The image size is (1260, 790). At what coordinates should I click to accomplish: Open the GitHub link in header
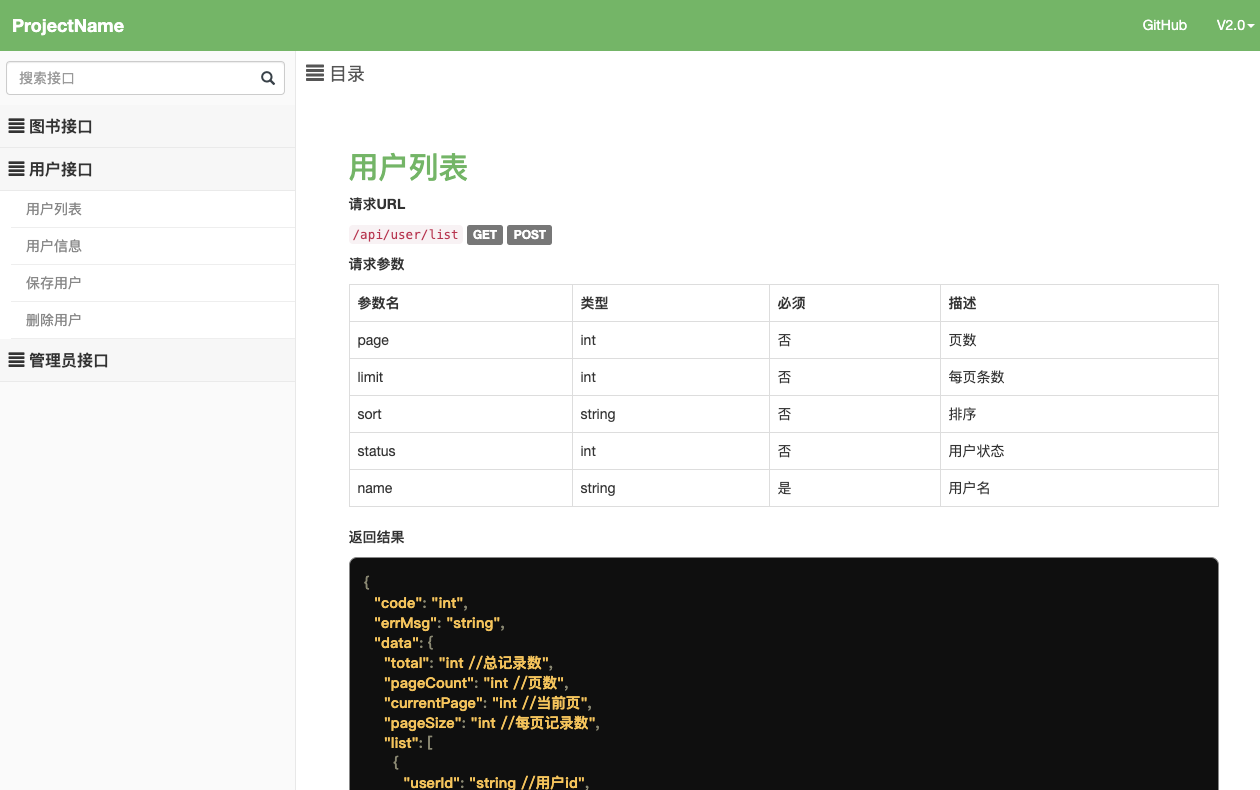[x=1164, y=25]
